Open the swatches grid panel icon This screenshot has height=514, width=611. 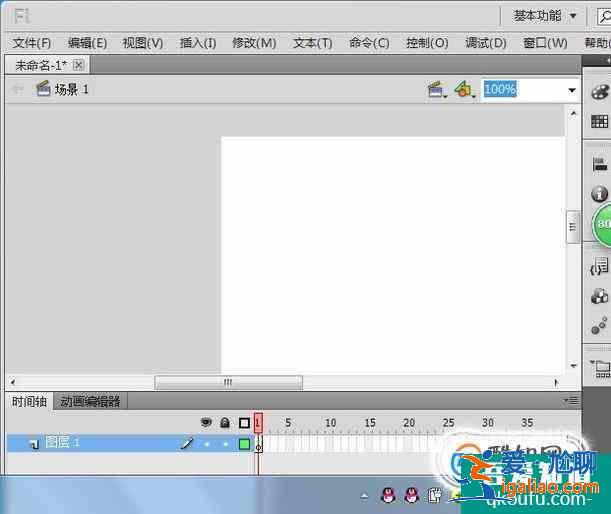click(599, 122)
